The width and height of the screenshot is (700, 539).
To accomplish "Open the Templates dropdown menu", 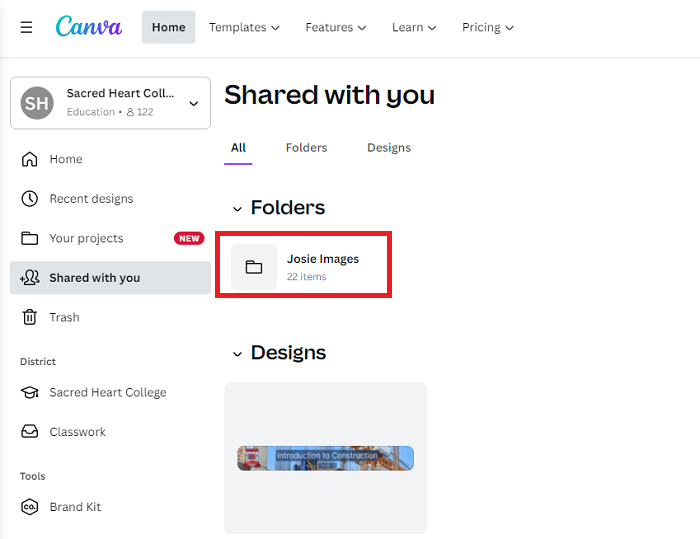I will tap(244, 27).
